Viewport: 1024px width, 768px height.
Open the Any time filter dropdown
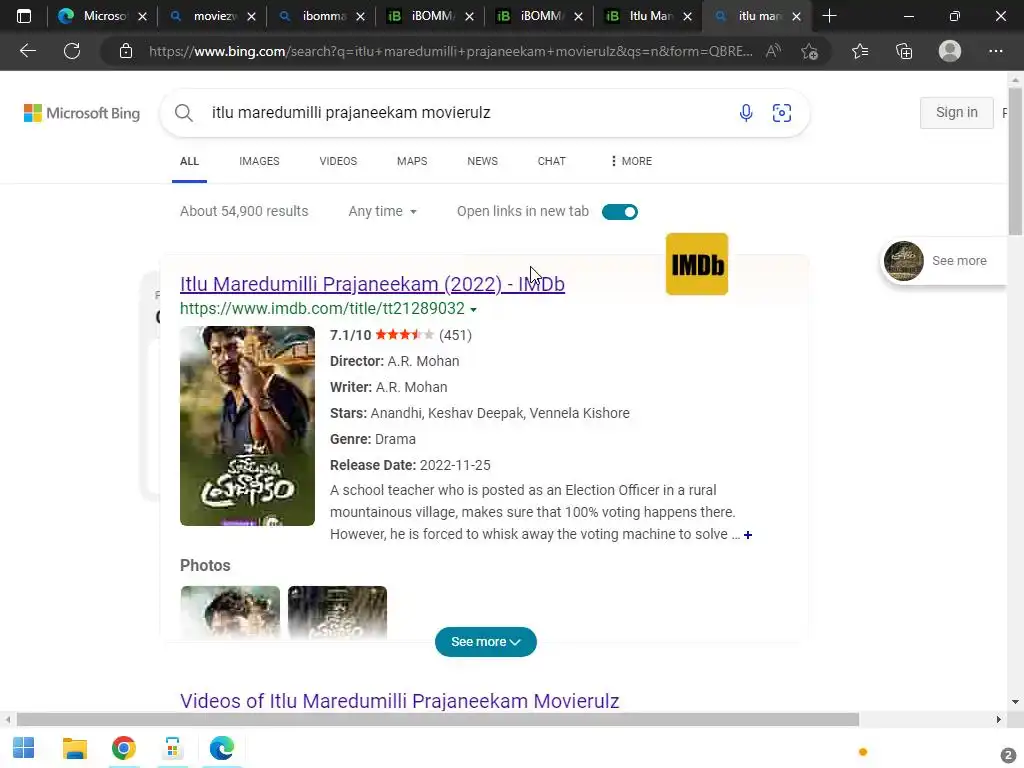[382, 212]
